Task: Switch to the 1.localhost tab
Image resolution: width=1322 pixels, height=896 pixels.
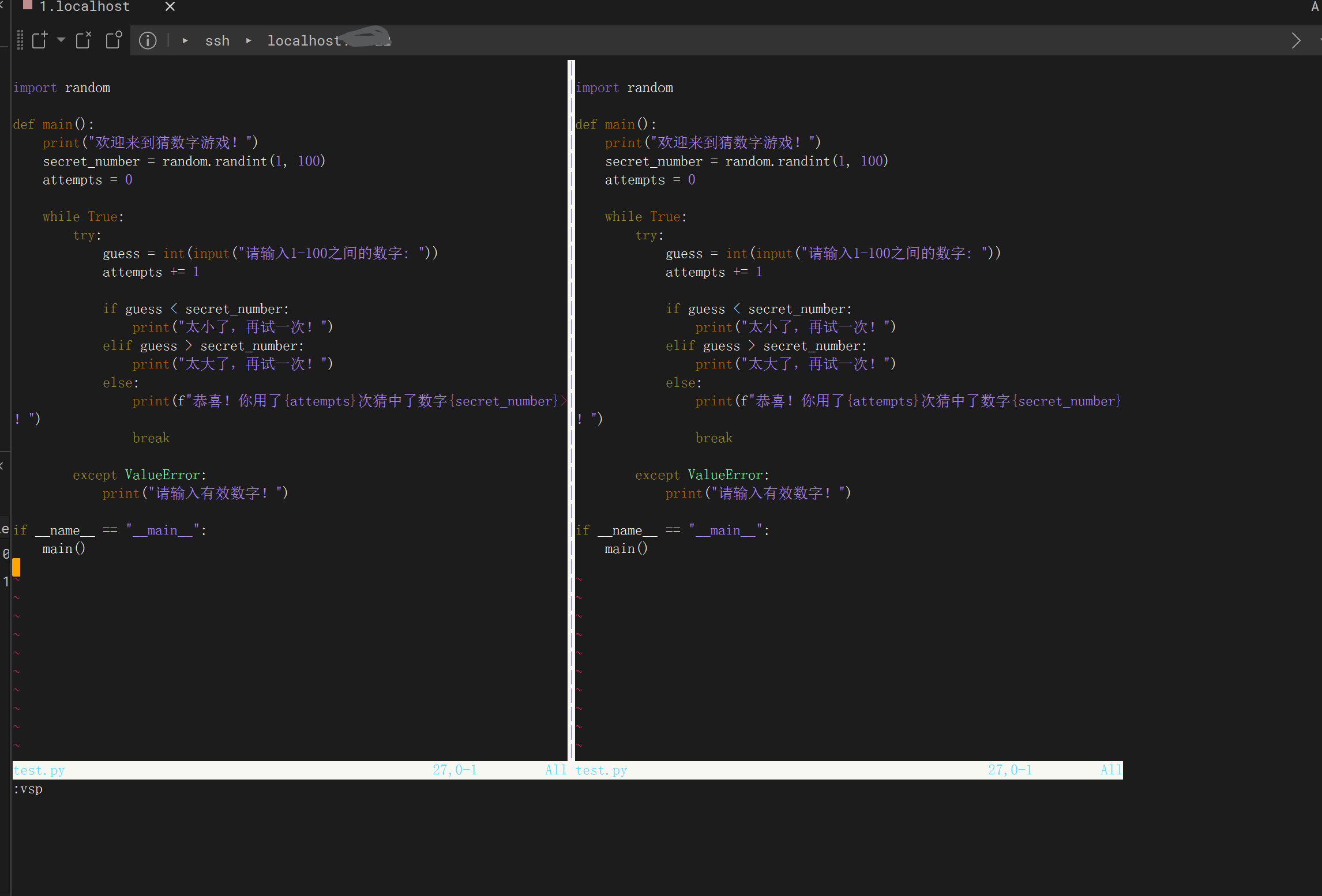Action: click(x=84, y=7)
